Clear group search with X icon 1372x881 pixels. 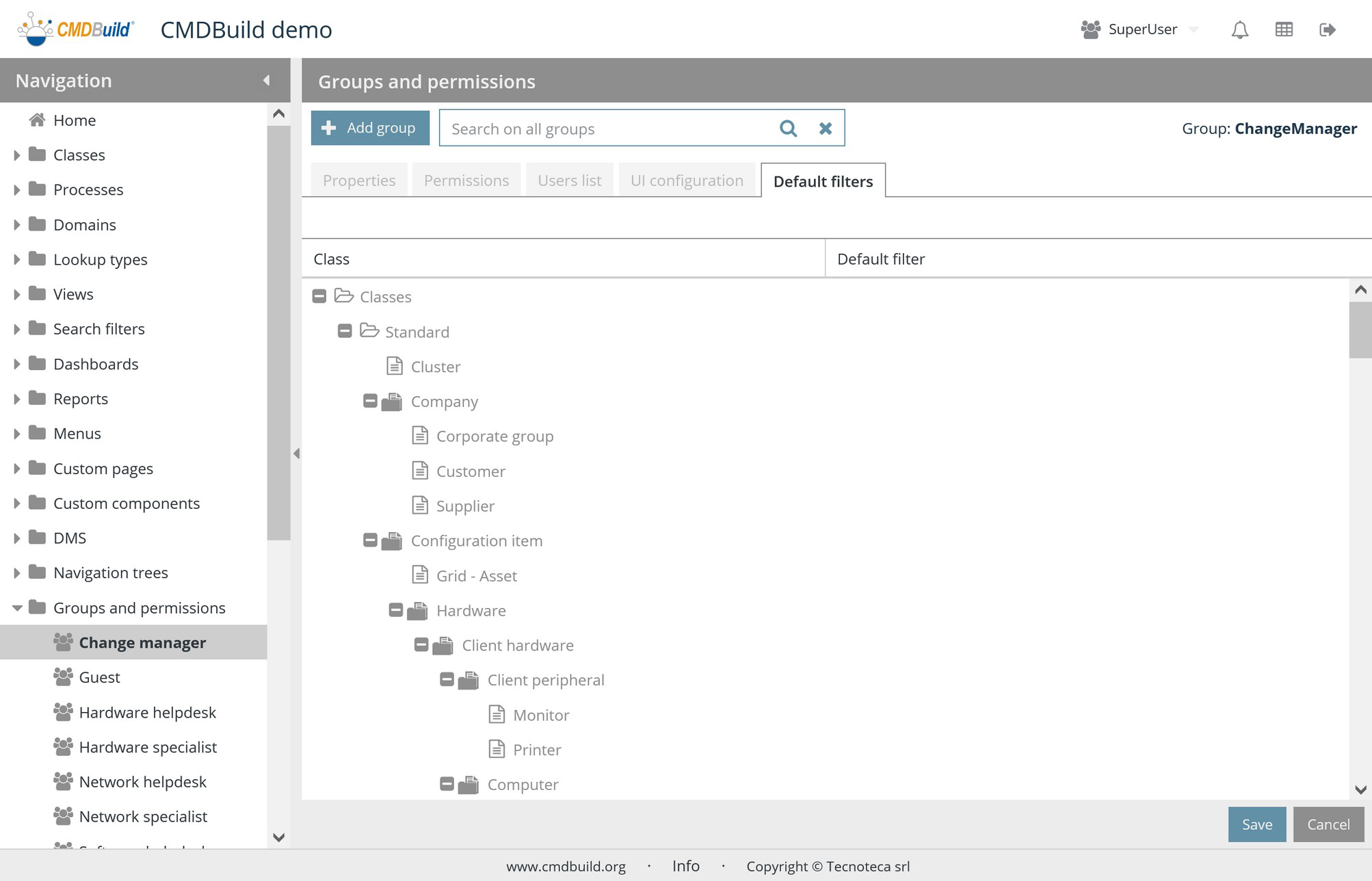pos(826,128)
